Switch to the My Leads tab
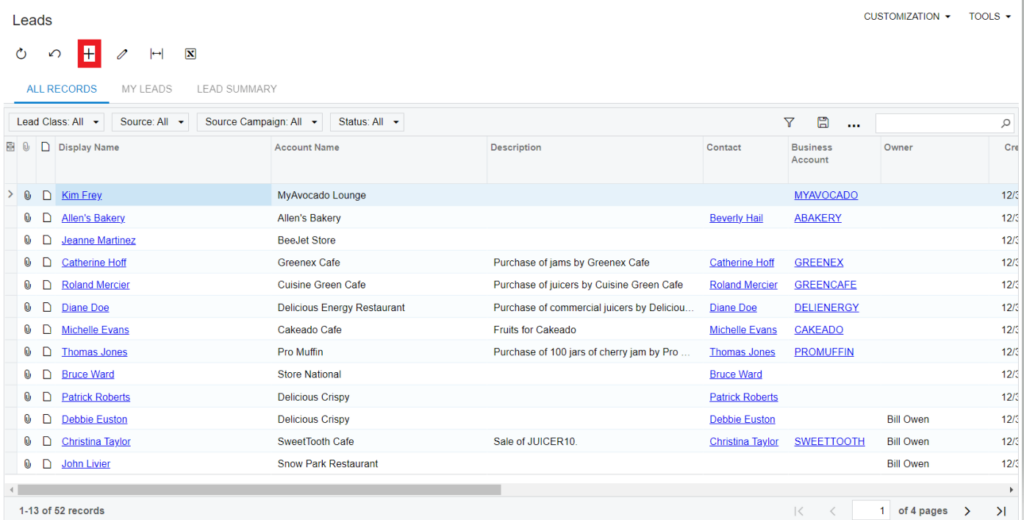1024x520 pixels. [x=147, y=89]
